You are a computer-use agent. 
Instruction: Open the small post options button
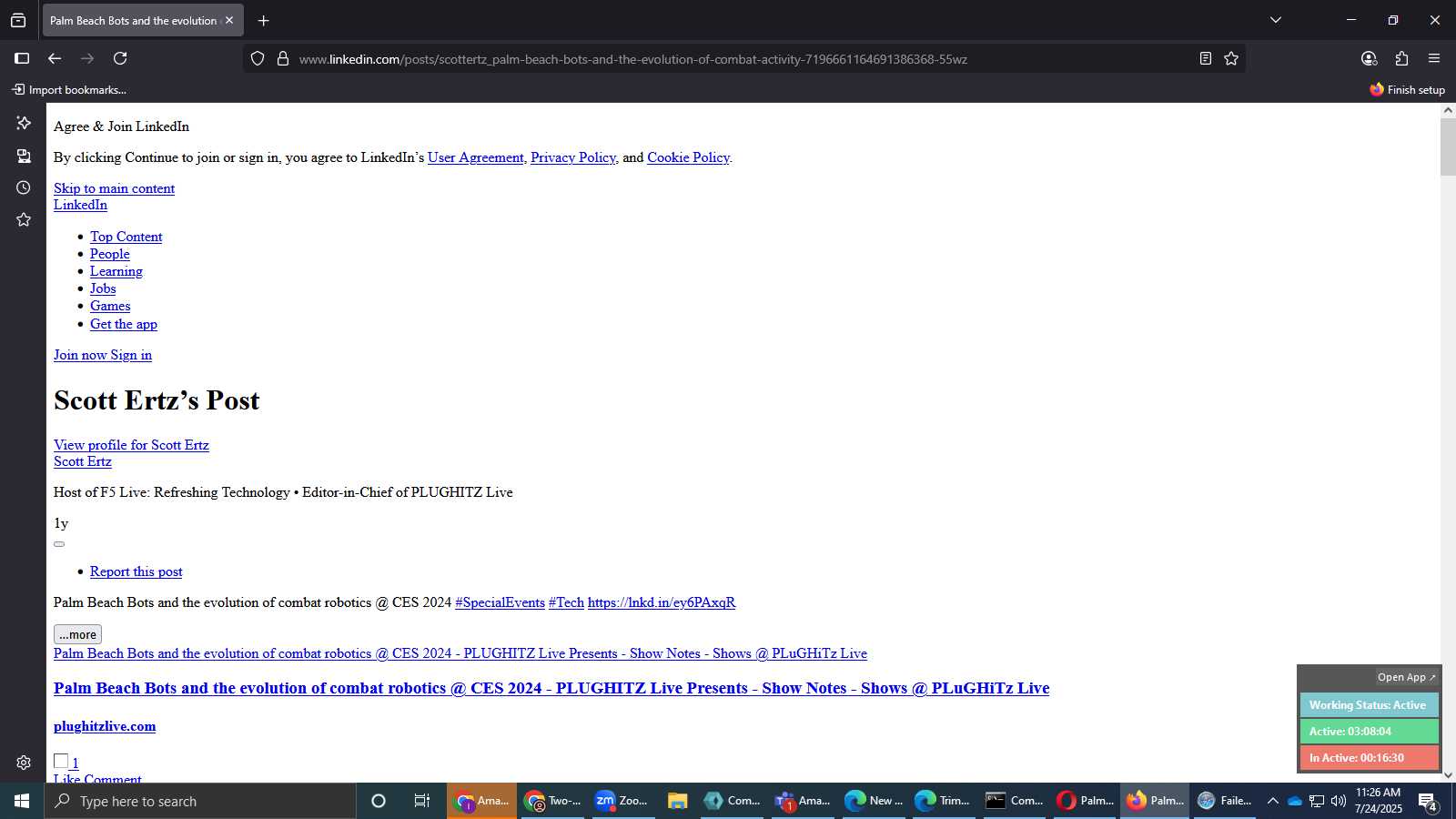59,544
